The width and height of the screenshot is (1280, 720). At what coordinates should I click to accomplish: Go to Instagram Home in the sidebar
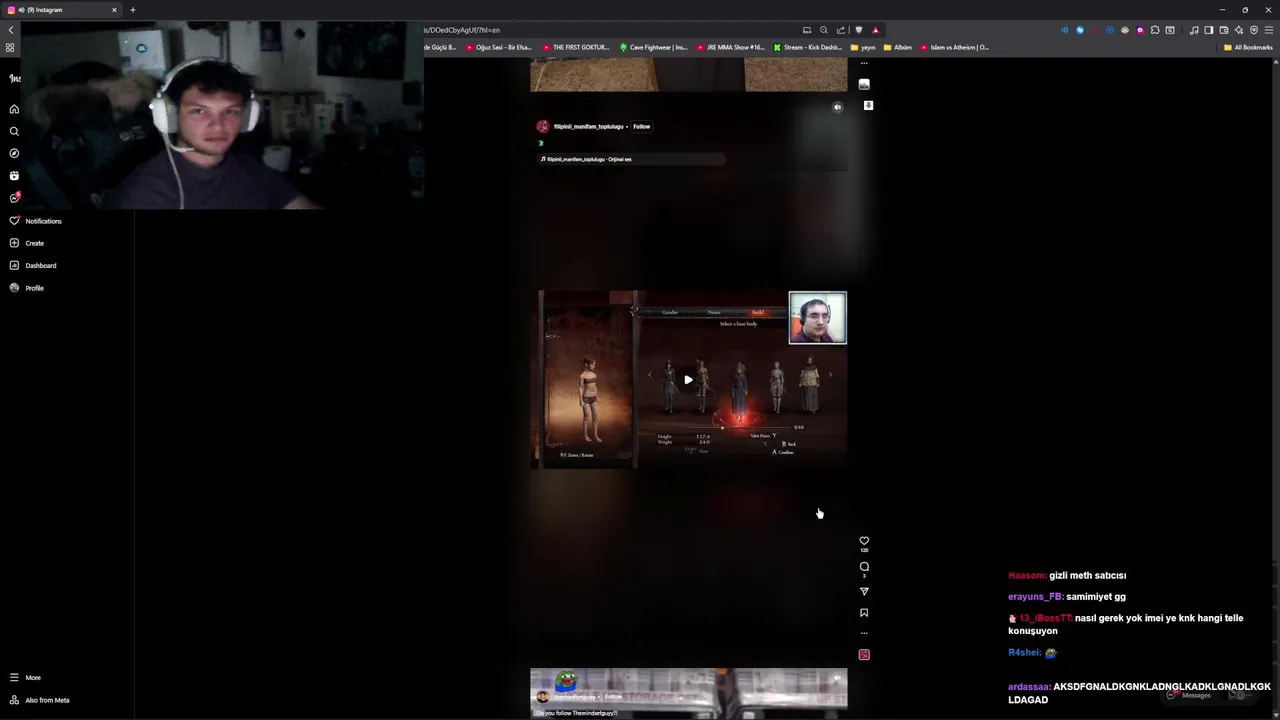point(14,109)
